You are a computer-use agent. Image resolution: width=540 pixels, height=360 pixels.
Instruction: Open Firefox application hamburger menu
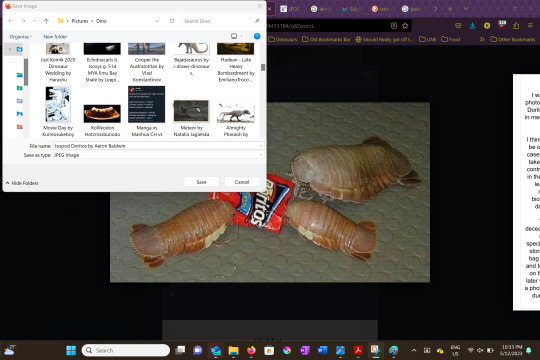tap(530, 25)
